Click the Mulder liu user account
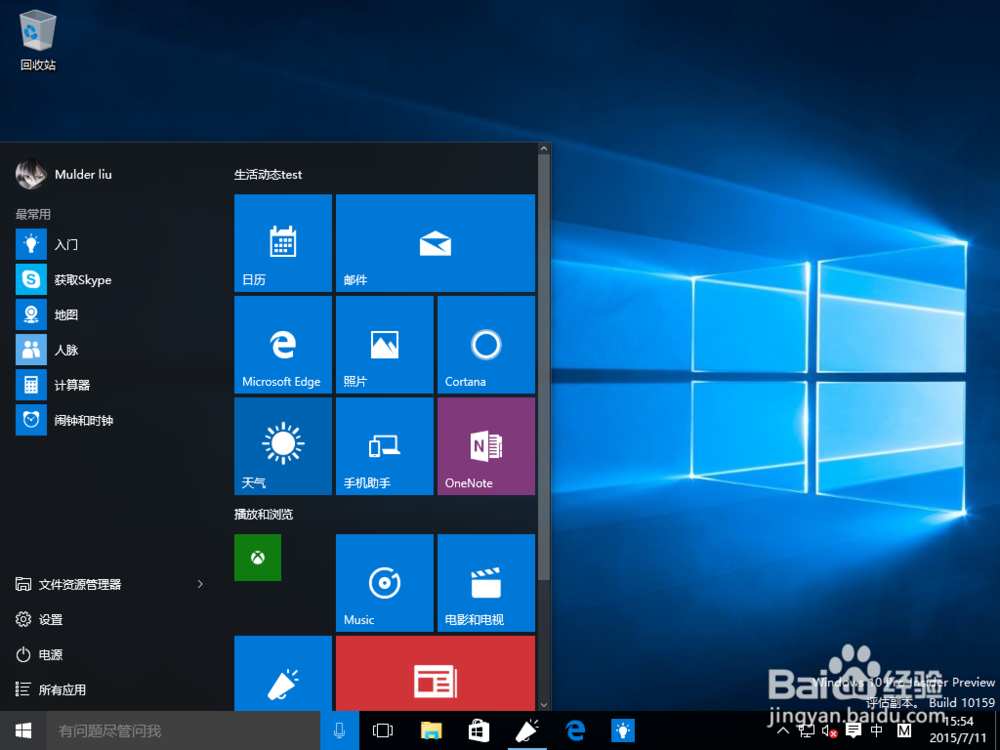 pos(64,174)
